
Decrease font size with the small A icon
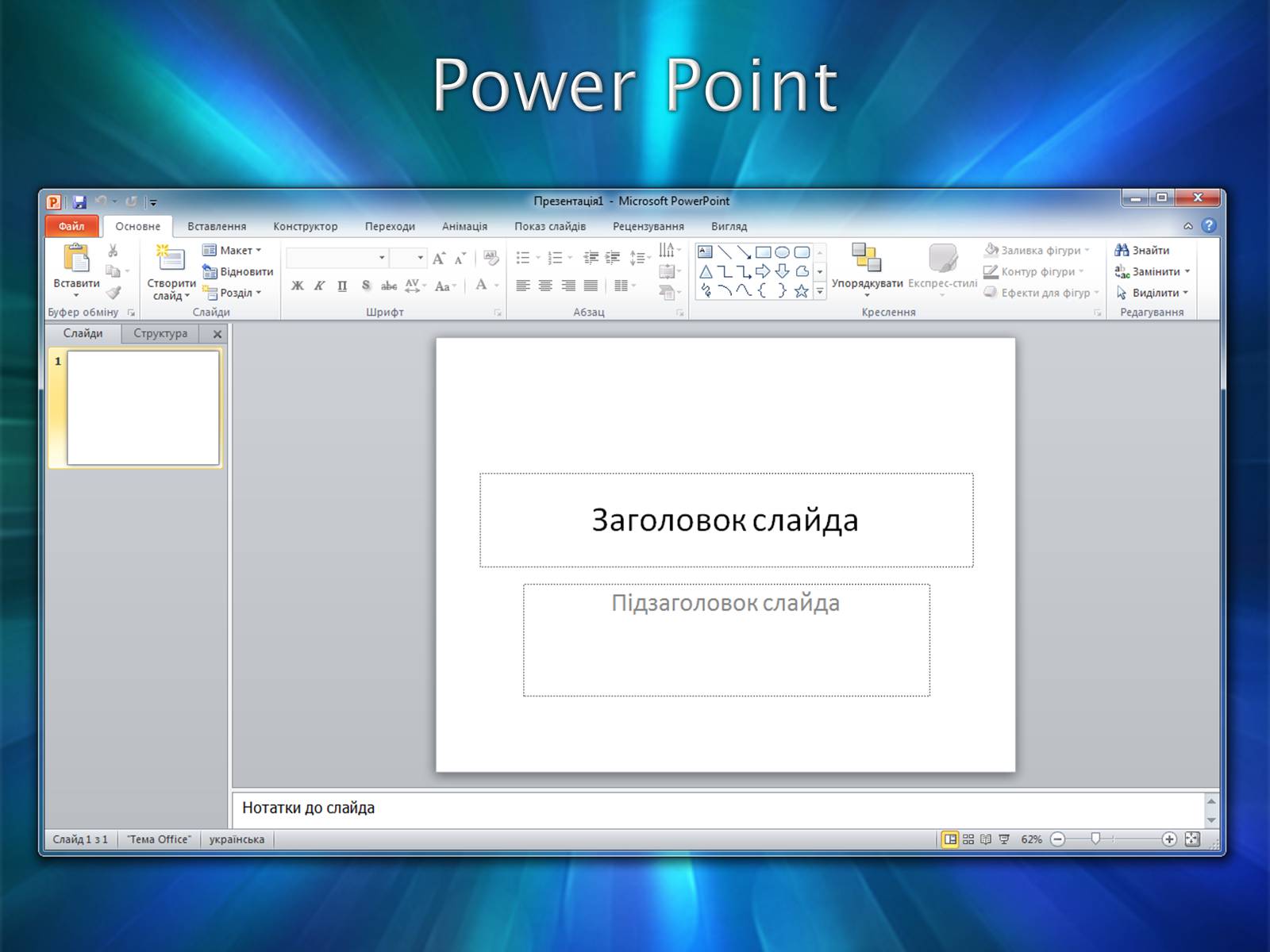pyautogui.click(x=460, y=258)
